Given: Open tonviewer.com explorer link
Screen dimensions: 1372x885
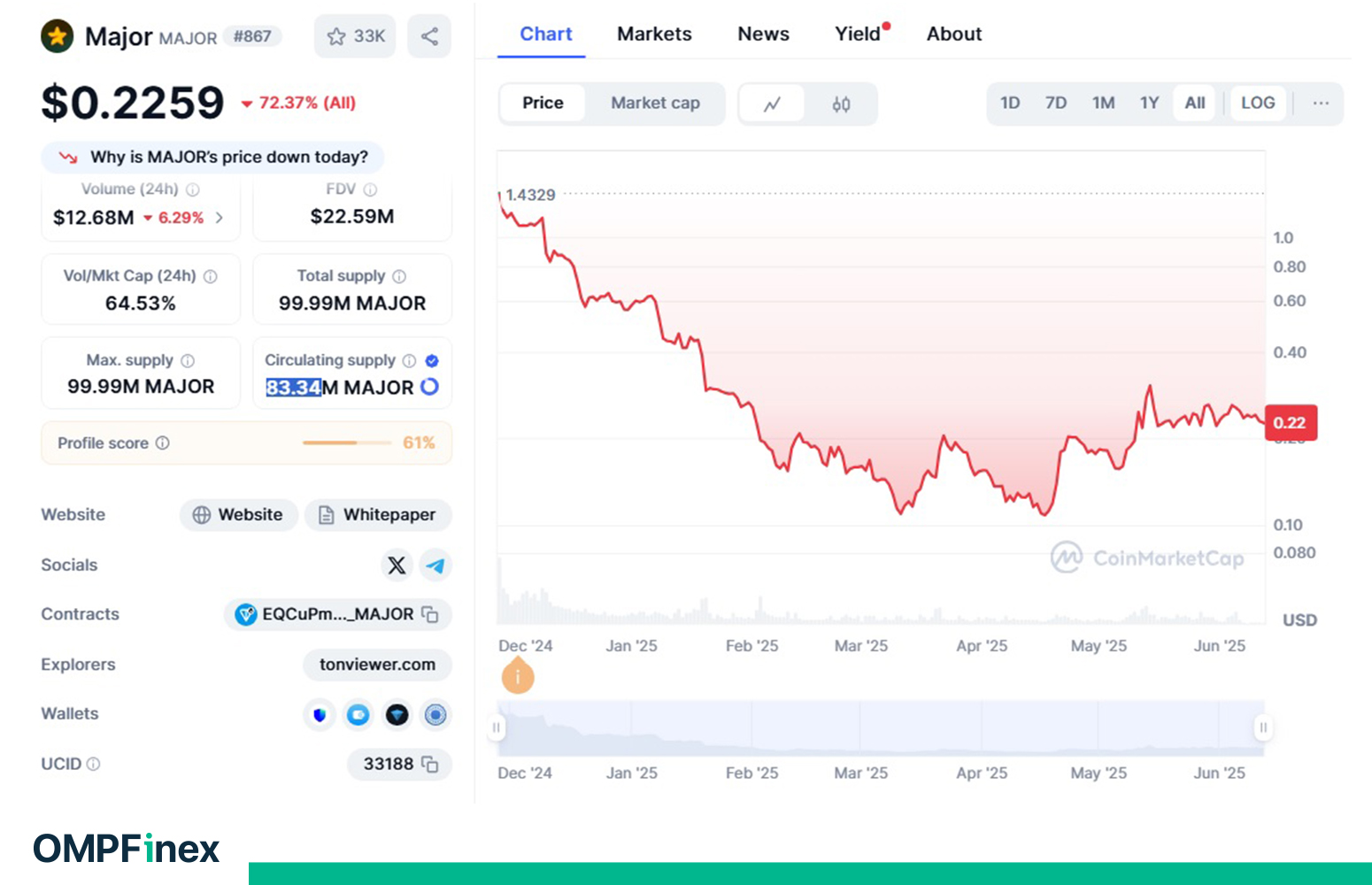Looking at the screenshot, I should click(x=377, y=665).
